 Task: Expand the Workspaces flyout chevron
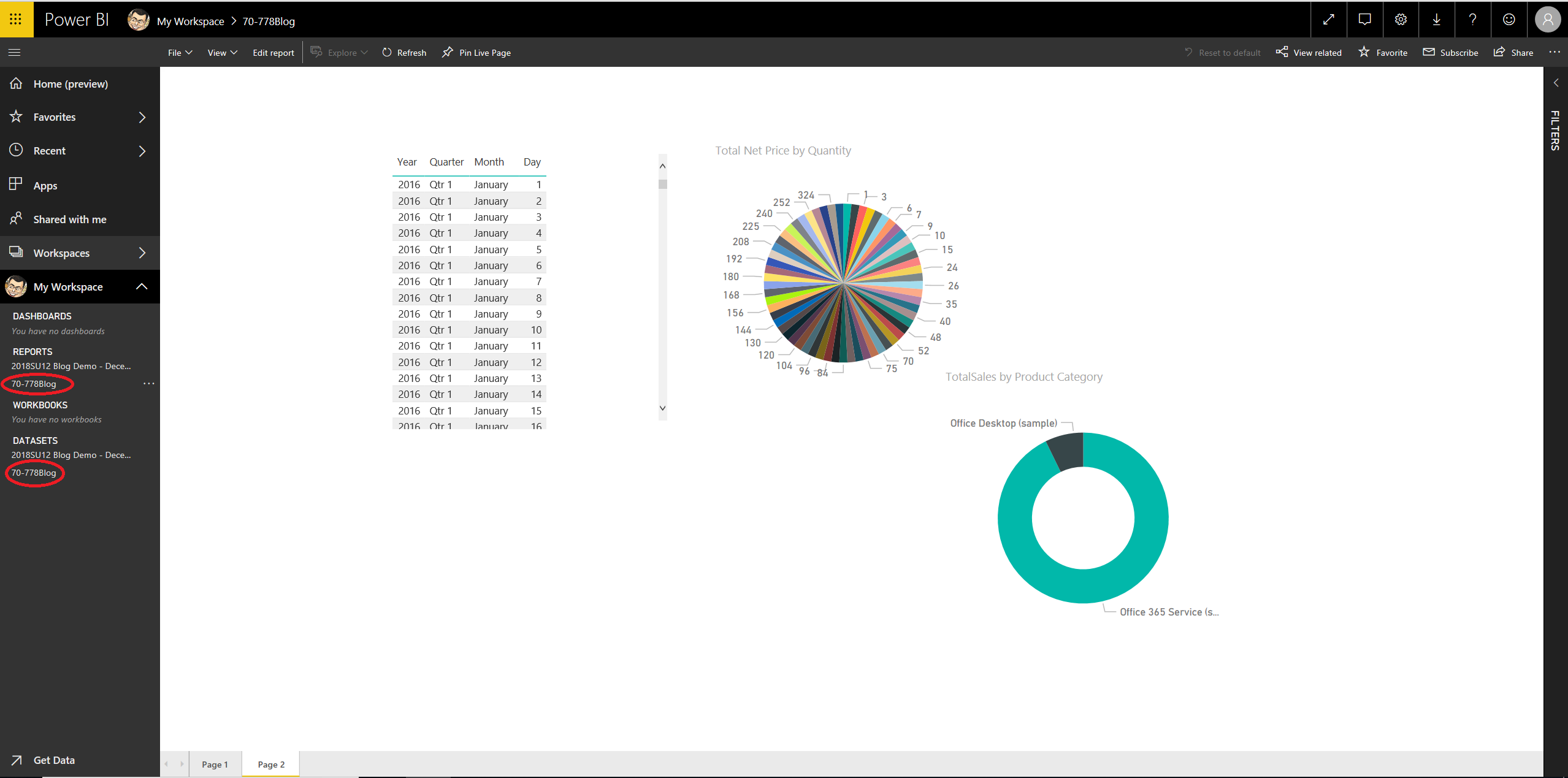coord(142,253)
